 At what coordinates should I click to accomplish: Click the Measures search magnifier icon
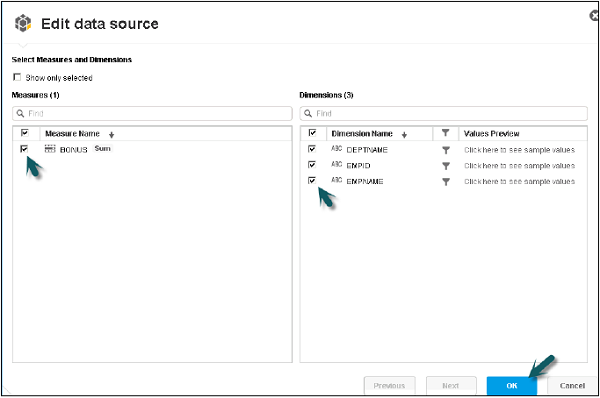(x=20, y=113)
